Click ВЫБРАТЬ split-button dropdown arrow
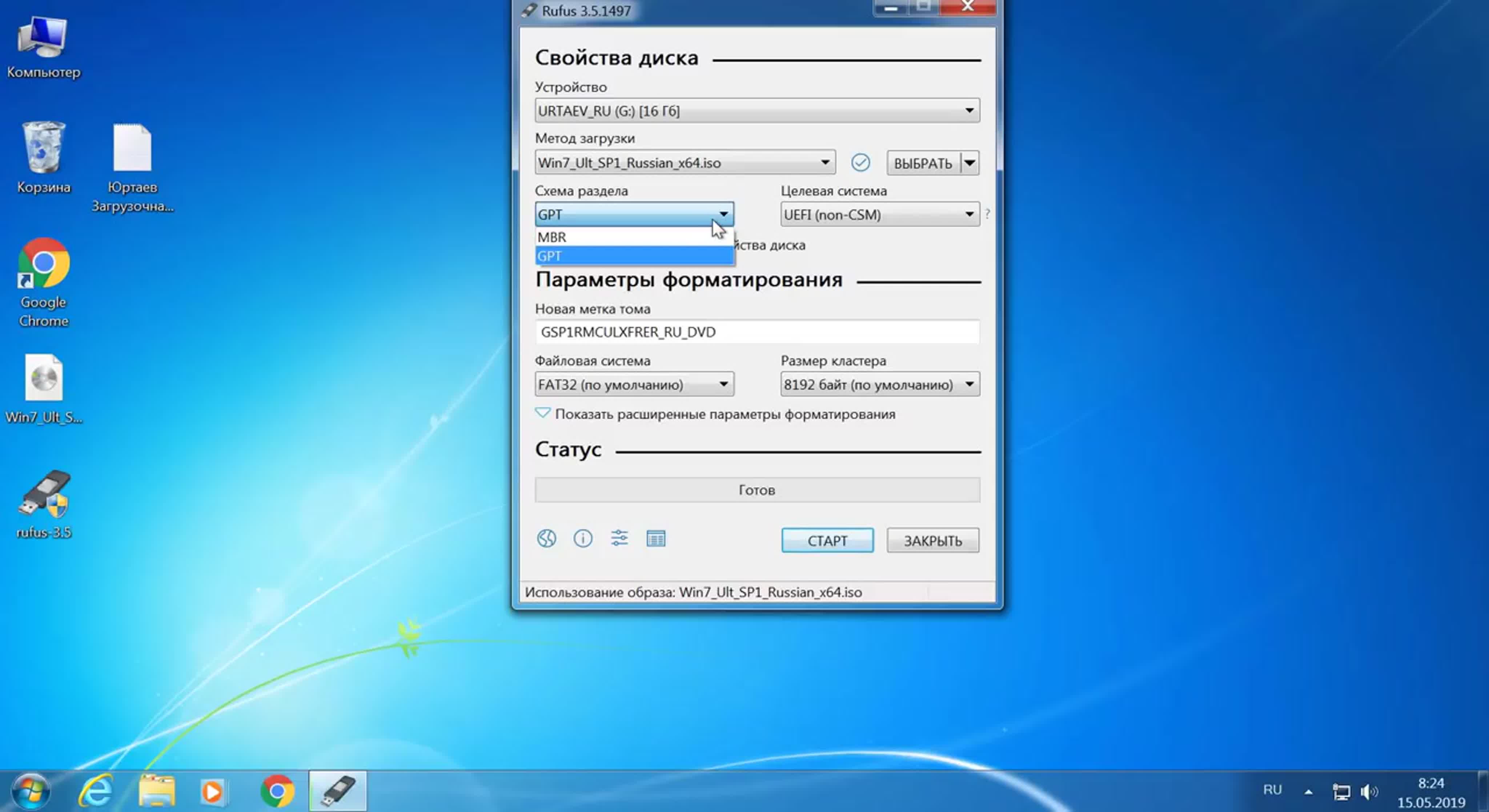Viewport: 1489px width, 812px height. coord(970,163)
